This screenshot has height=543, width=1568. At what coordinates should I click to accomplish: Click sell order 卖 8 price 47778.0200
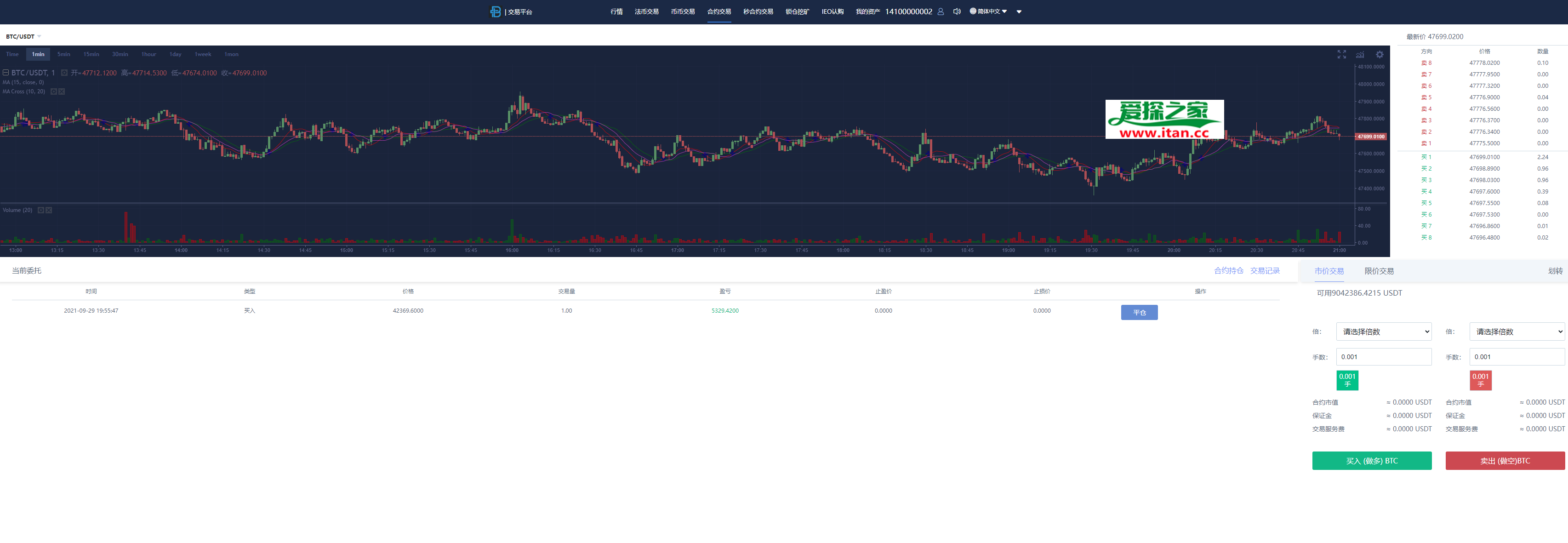[x=1484, y=63]
